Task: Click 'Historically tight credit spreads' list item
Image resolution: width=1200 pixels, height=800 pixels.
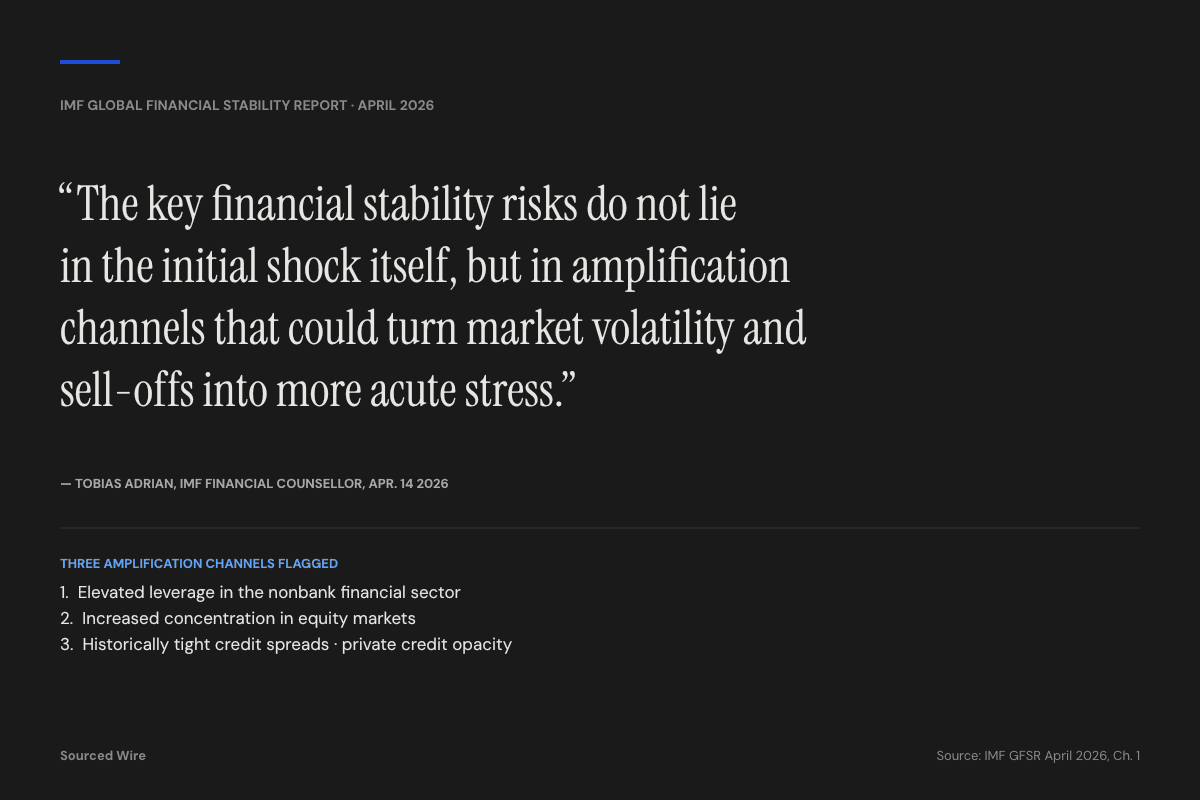Action: click(x=206, y=644)
